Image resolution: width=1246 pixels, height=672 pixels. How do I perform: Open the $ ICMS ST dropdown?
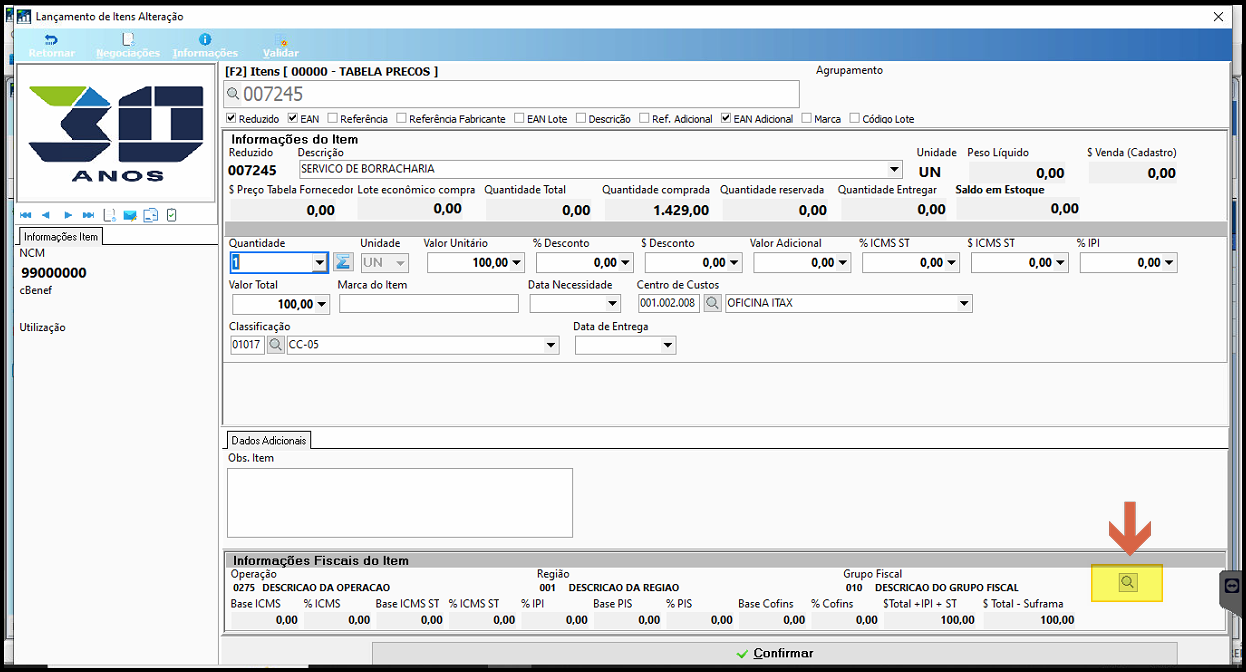point(1061,263)
